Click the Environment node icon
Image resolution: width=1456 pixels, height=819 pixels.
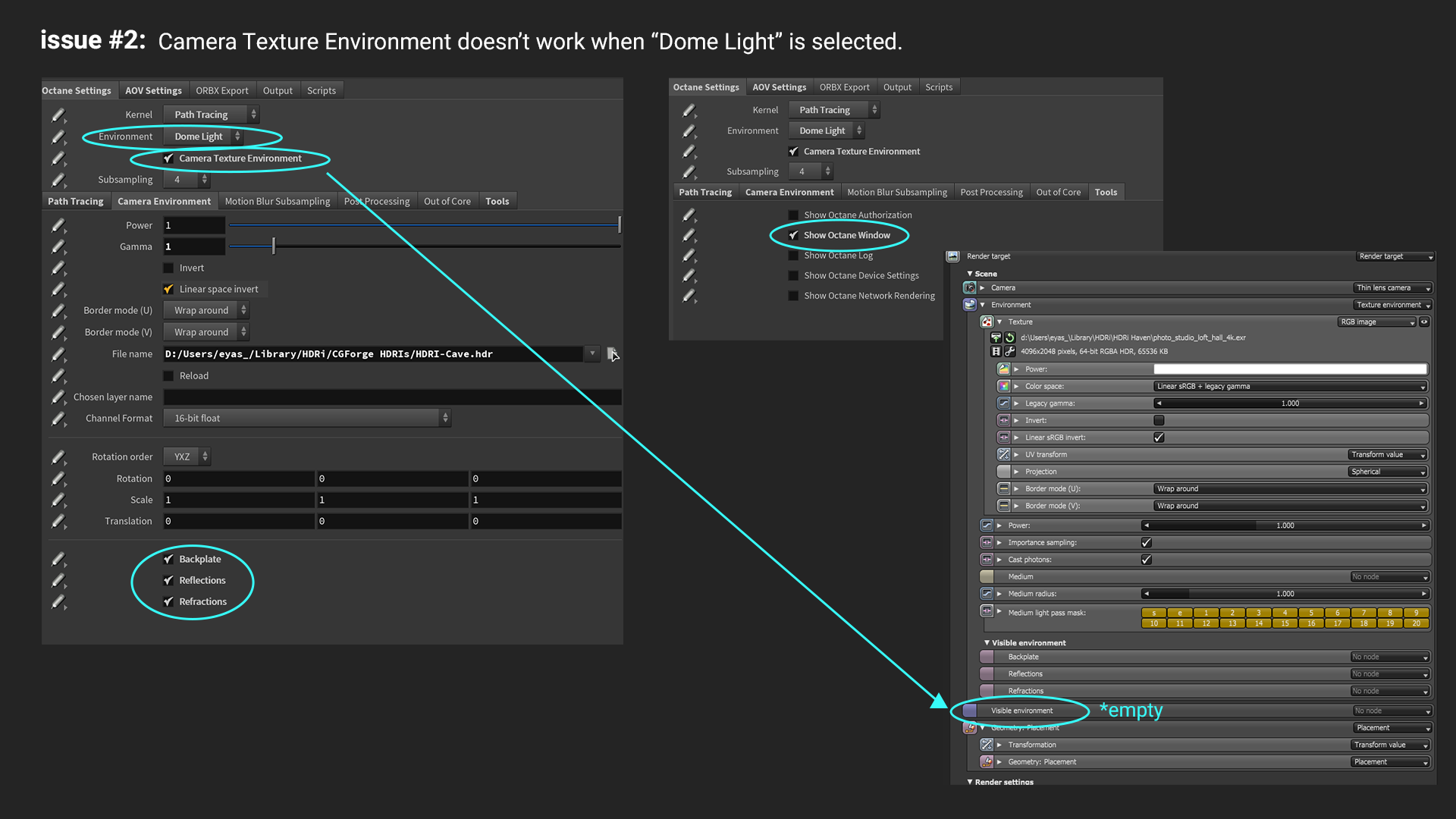pyautogui.click(x=969, y=305)
